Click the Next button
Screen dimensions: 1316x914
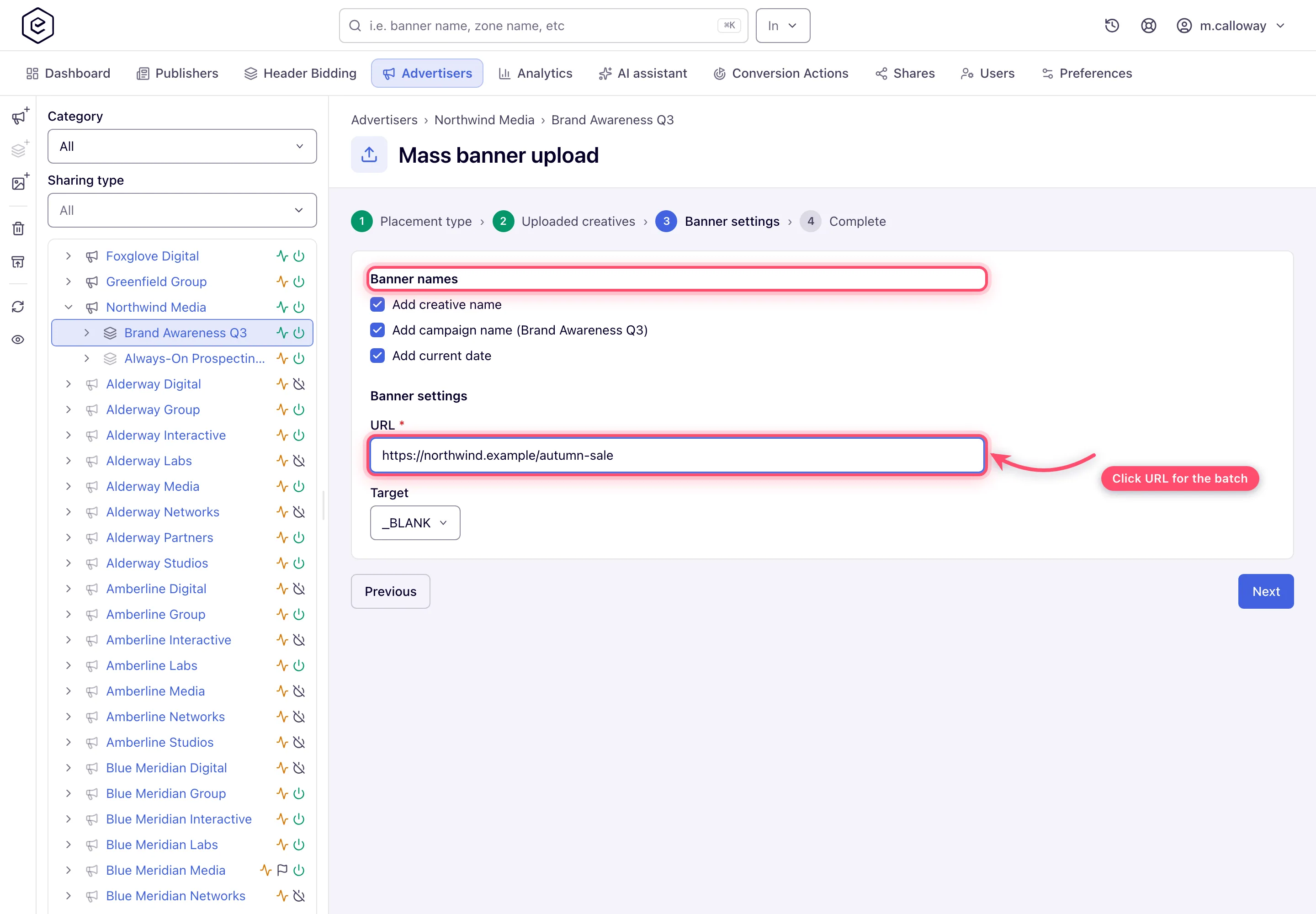(x=1266, y=591)
